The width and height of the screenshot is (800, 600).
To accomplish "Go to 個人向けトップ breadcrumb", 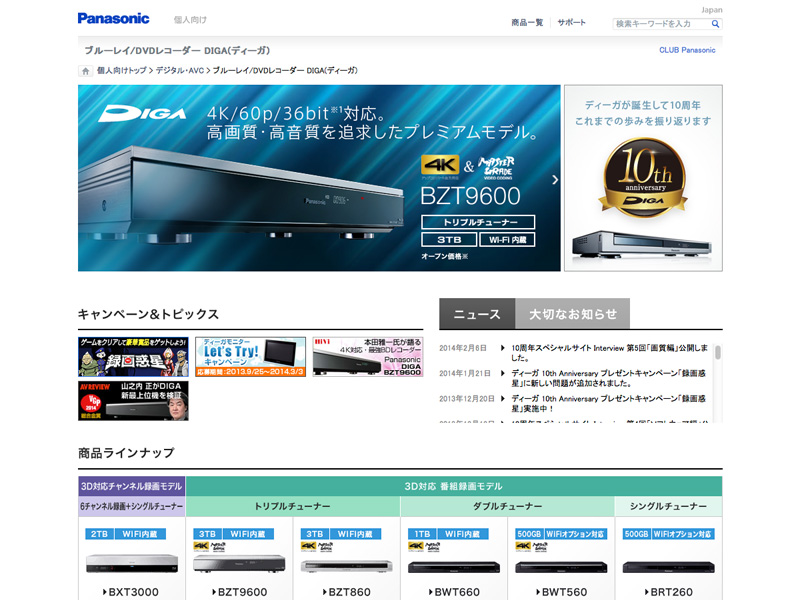I will 121,70.
